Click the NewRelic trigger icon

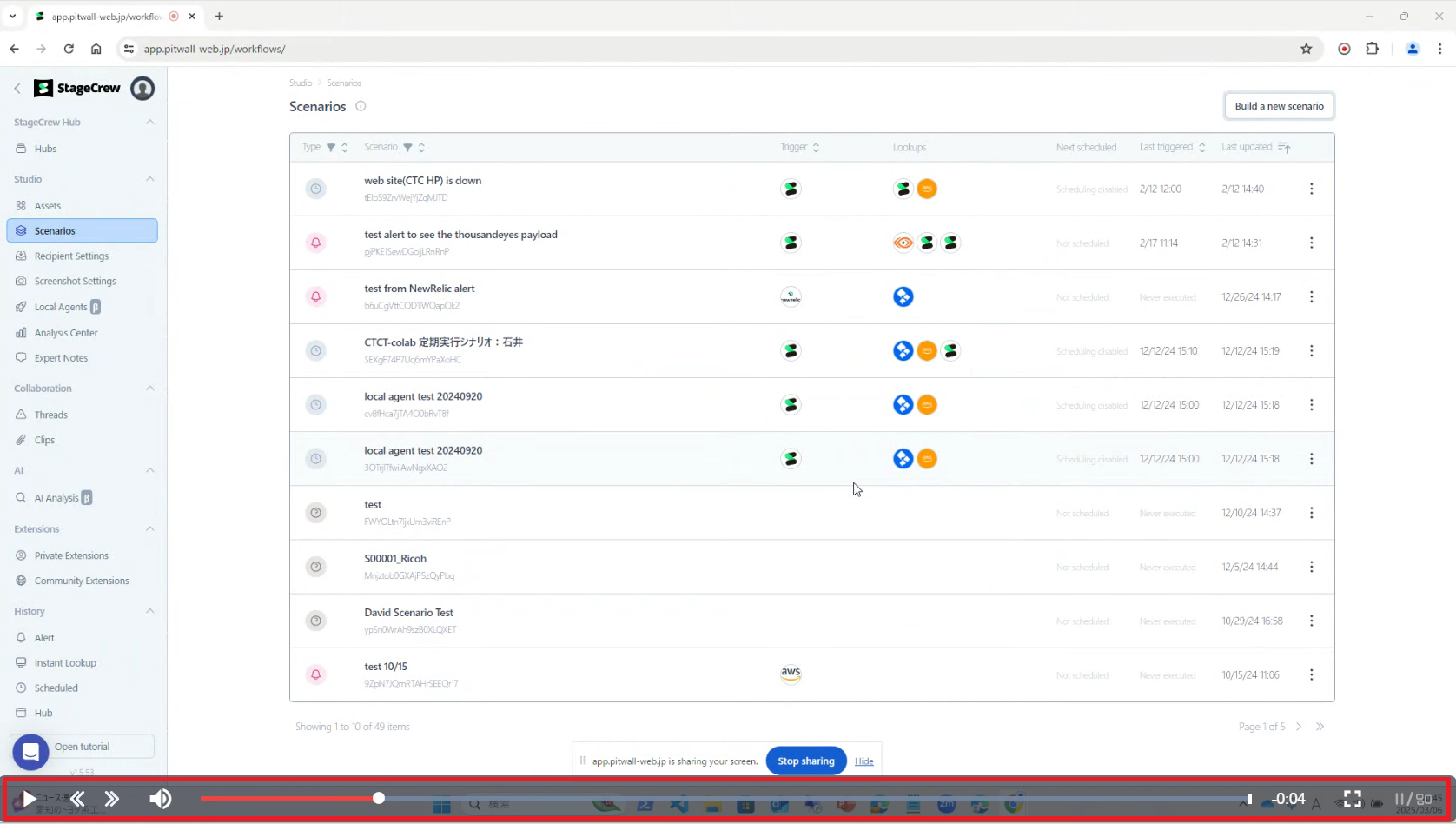click(791, 297)
